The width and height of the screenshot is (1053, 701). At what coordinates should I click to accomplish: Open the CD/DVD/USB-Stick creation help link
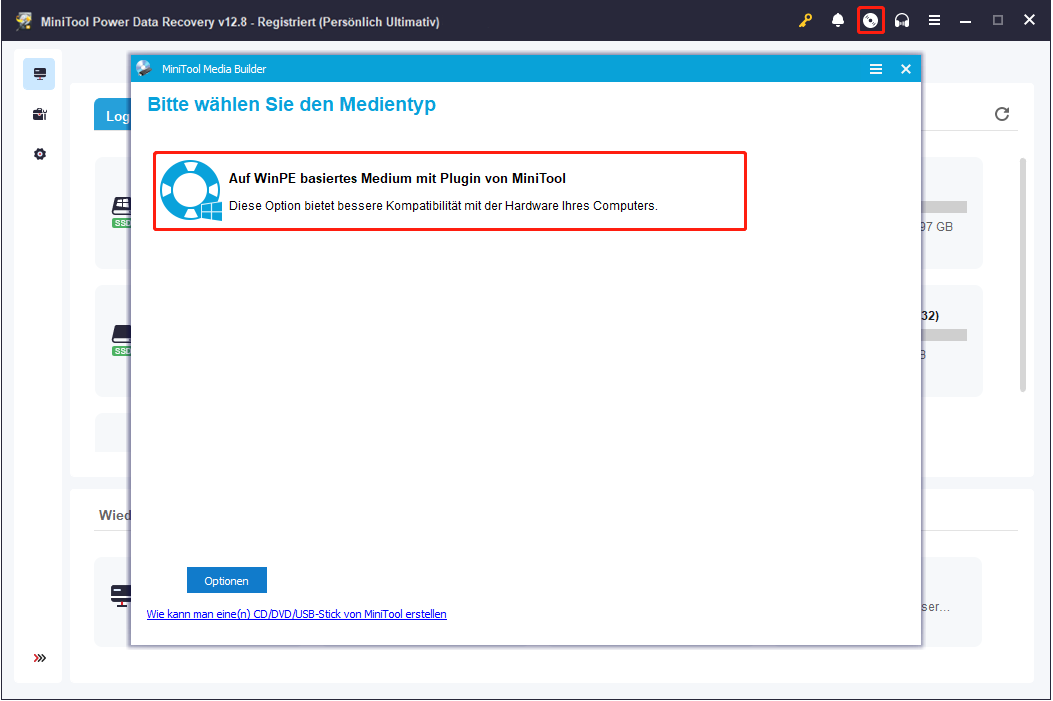click(296, 613)
